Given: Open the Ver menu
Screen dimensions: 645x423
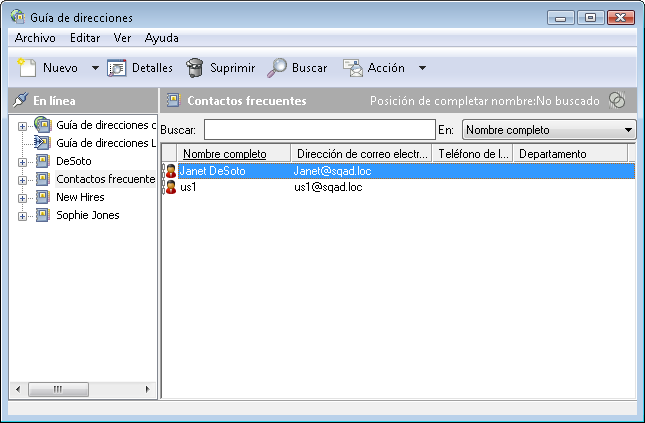Looking at the screenshot, I should coord(122,38).
